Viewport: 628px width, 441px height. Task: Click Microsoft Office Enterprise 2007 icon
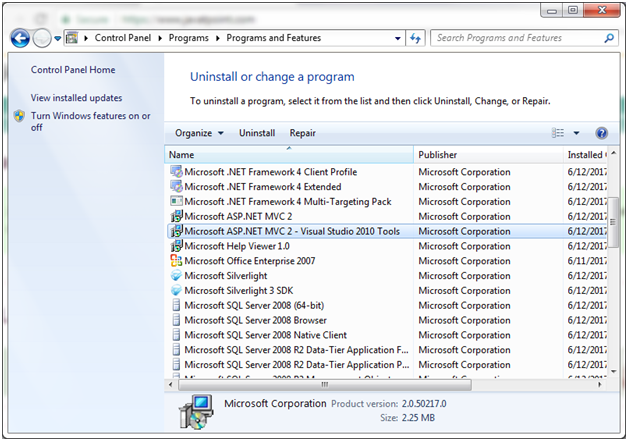176,261
